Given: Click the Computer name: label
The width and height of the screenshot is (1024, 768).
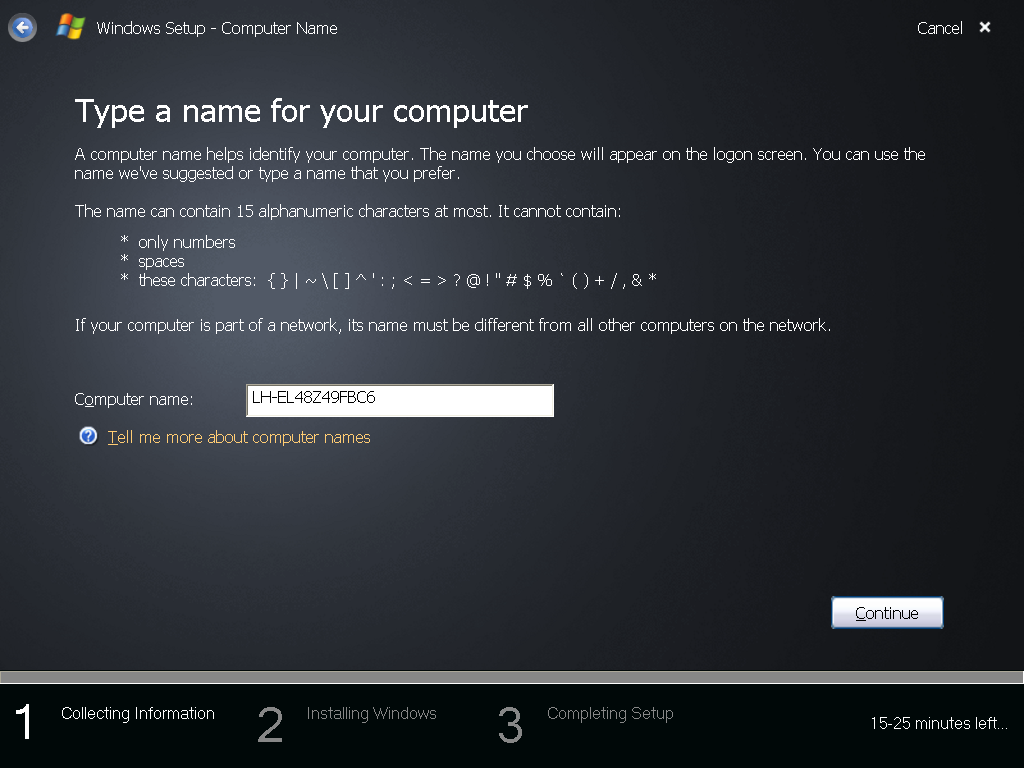Looking at the screenshot, I should point(134,399).
